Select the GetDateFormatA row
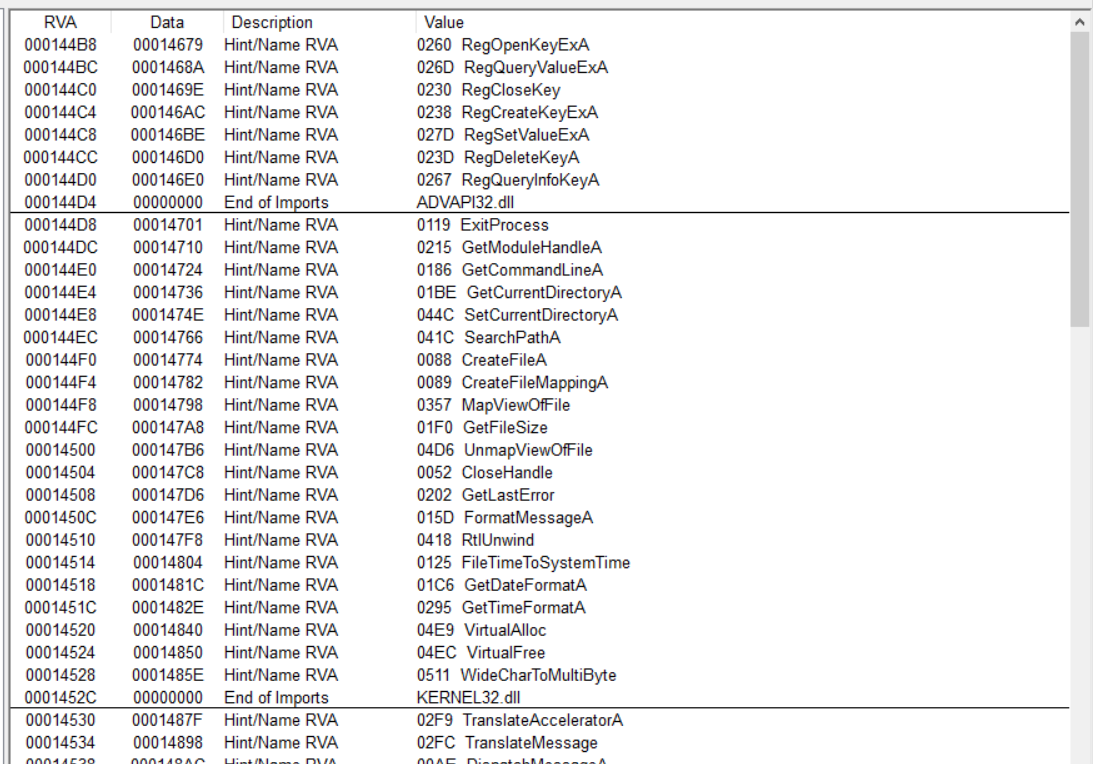The width and height of the screenshot is (1093, 764). click(540, 585)
